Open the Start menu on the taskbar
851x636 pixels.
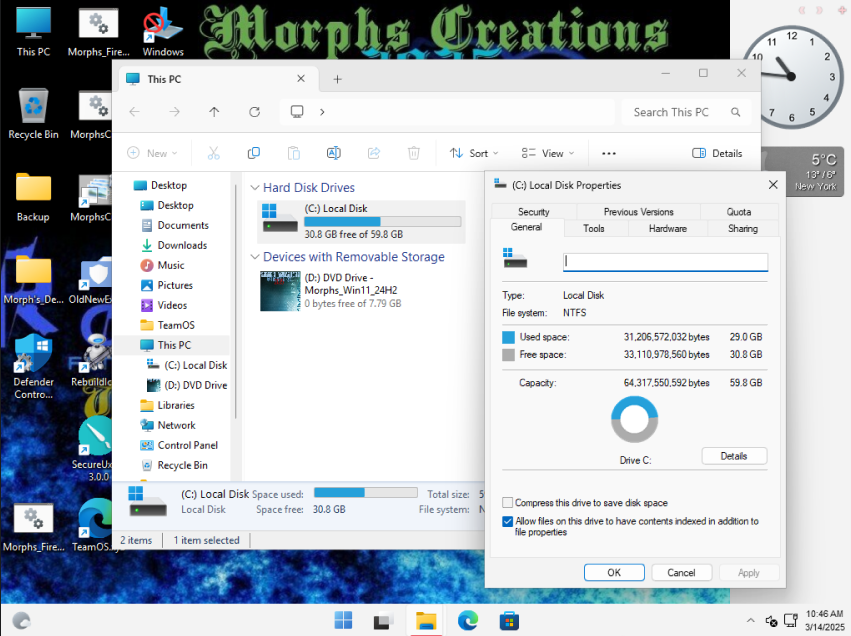(343, 620)
